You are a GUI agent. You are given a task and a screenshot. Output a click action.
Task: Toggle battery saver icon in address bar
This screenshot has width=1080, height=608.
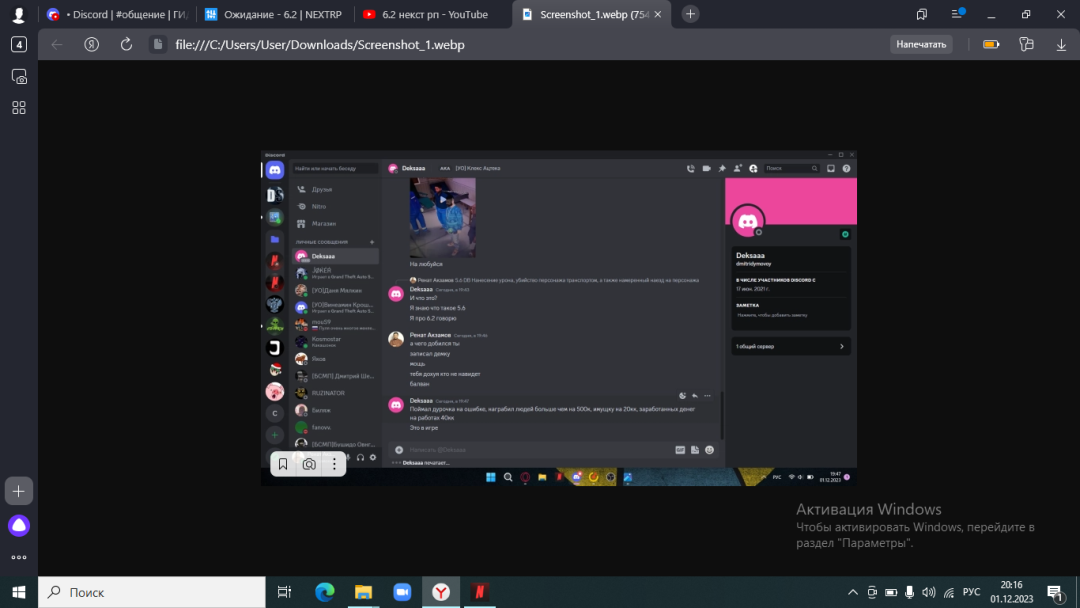tap(990, 44)
